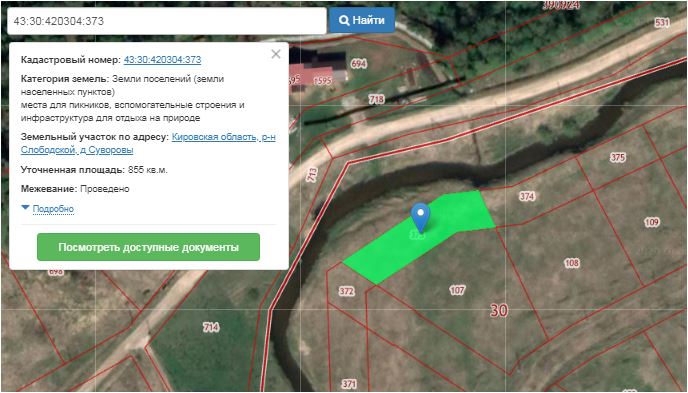The height and width of the screenshot is (393, 688).
Task: Select parcel 375 on the map
Action: coord(617,157)
